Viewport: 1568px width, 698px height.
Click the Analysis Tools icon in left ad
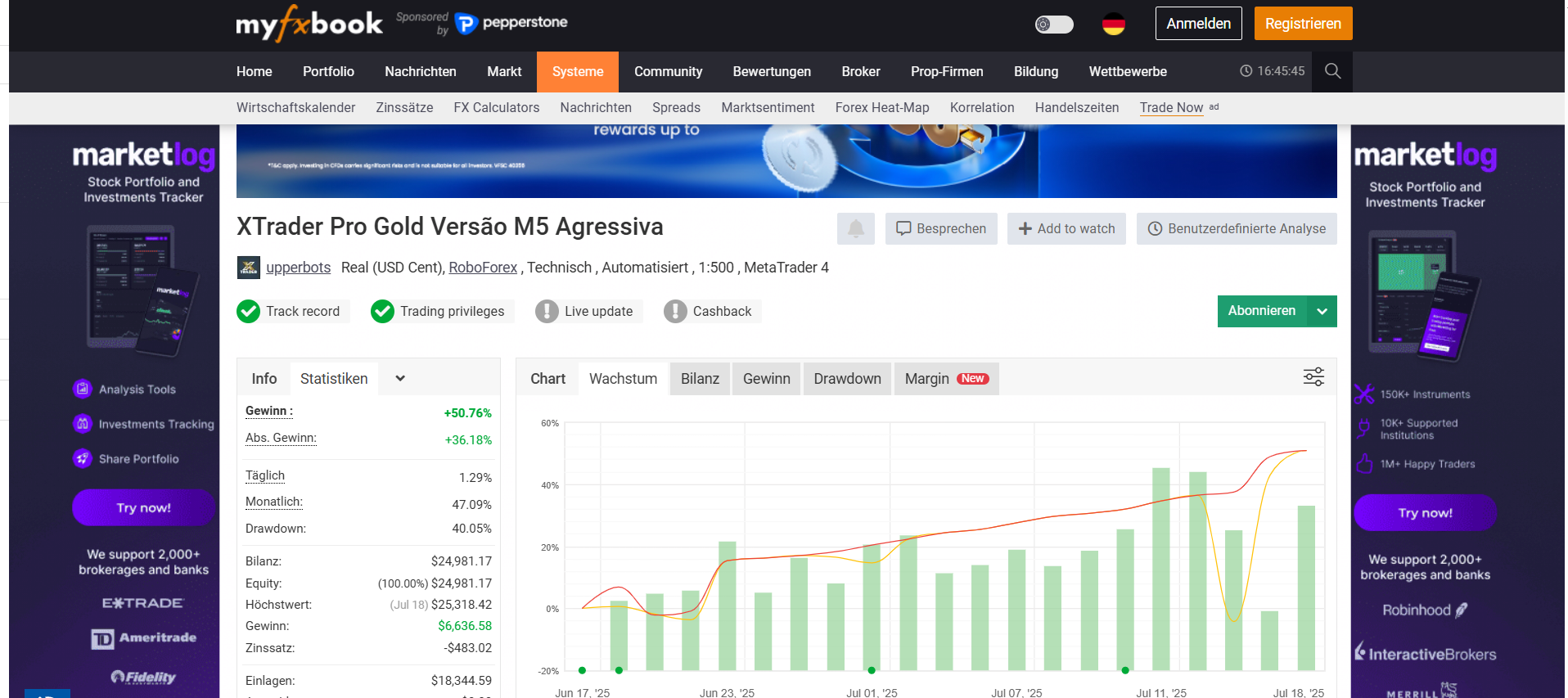click(83, 389)
